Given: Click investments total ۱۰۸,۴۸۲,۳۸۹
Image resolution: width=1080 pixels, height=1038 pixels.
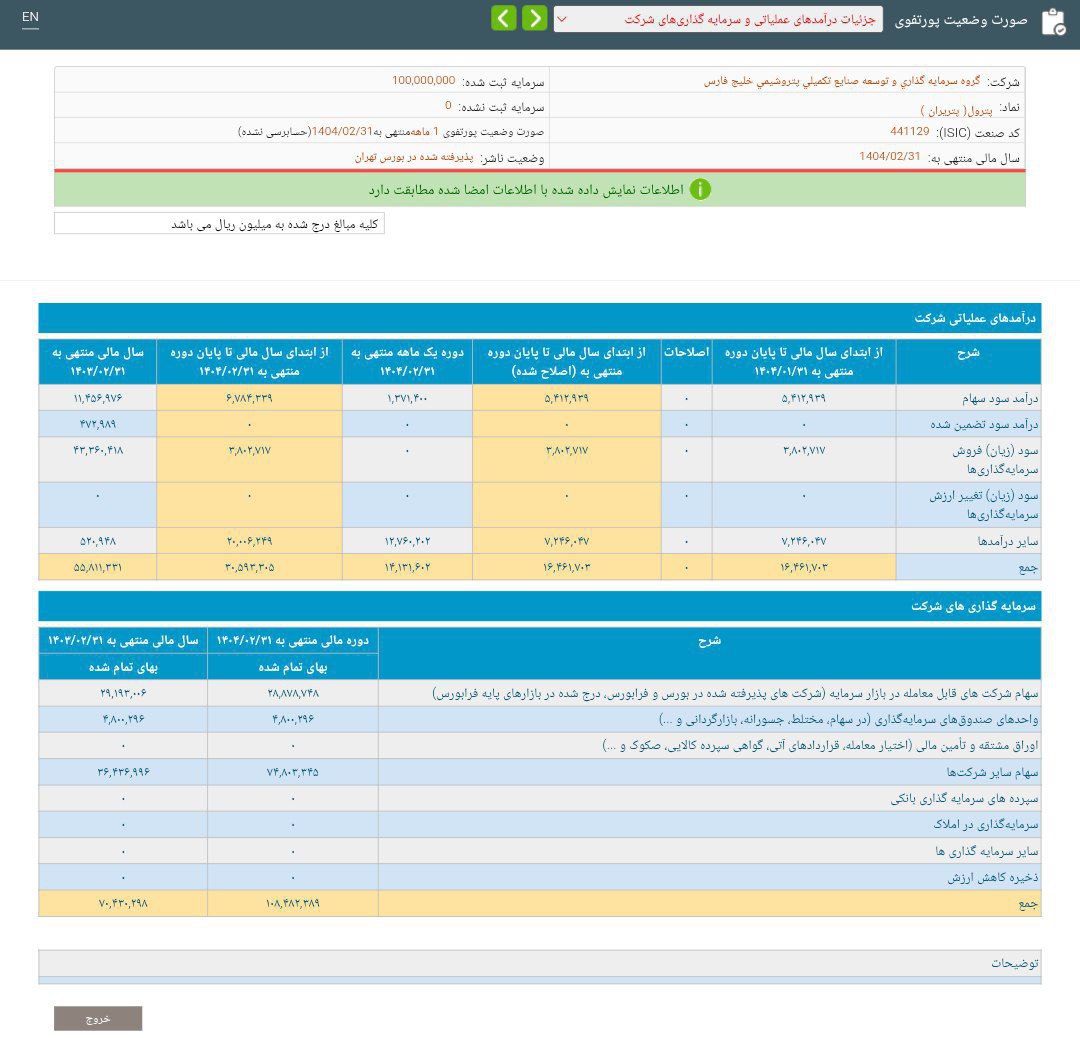Looking at the screenshot, I should pyautogui.click(x=293, y=903).
